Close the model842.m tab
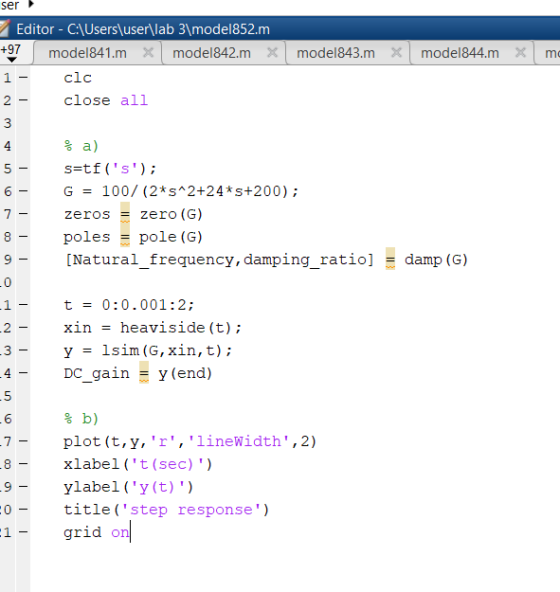 coord(272,53)
